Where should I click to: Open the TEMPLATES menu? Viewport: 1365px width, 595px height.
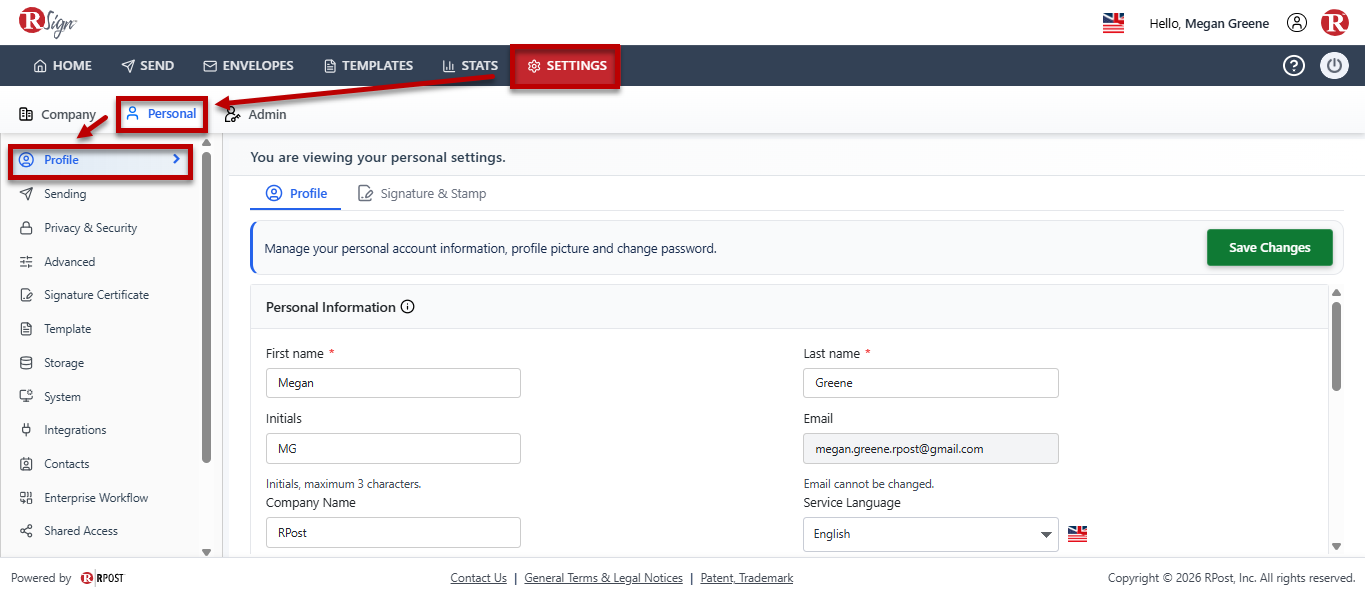tap(368, 66)
